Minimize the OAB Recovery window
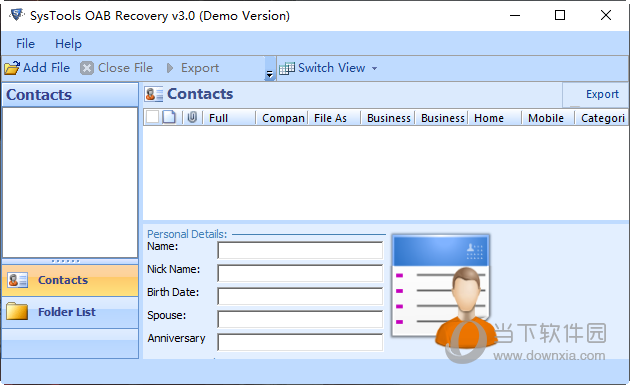The image size is (630, 385). 515,16
